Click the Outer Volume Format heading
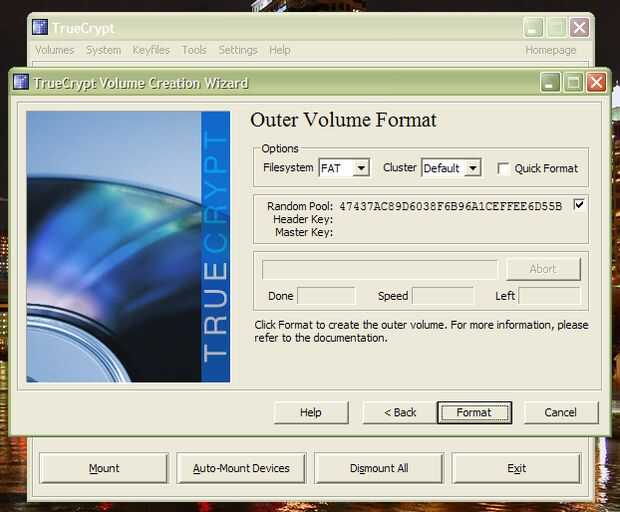Viewport: 620px width, 512px height. [x=344, y=120]
